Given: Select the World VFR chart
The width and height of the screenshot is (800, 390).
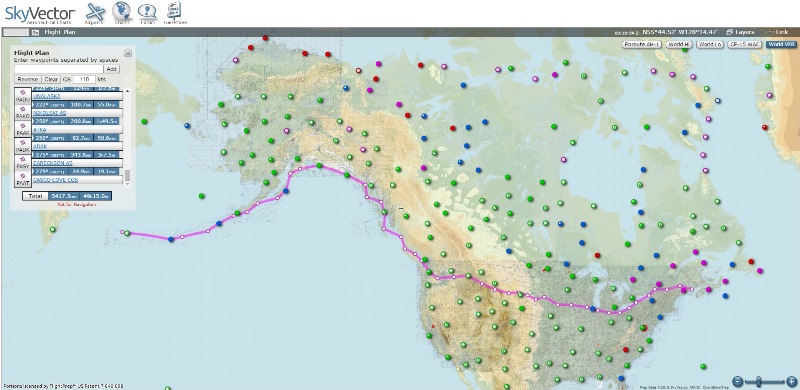Looking at the screenshot, I should [x=782, y=44].
